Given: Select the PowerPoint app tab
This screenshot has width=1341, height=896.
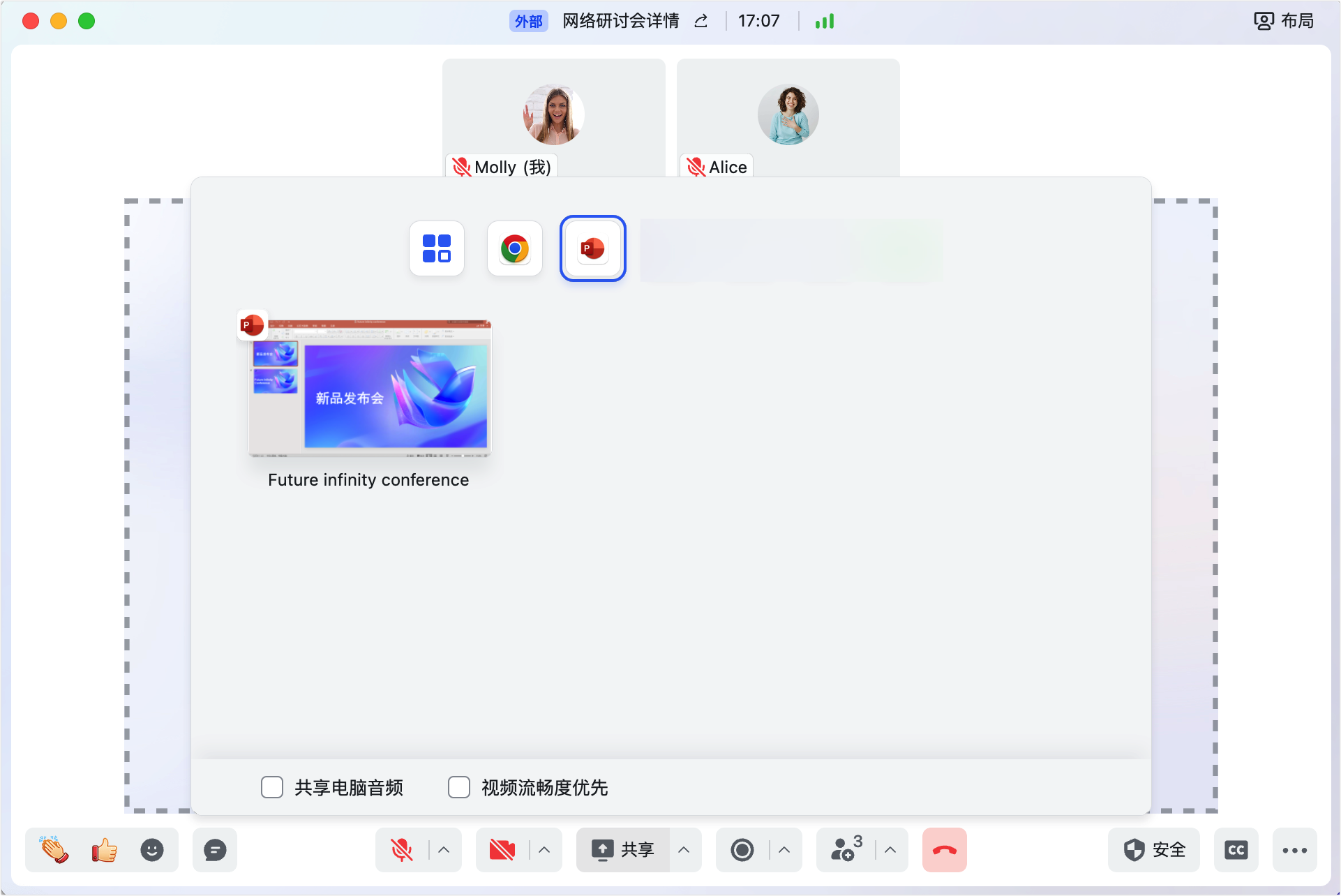Looking at the screenshot, I should point(593,248).
